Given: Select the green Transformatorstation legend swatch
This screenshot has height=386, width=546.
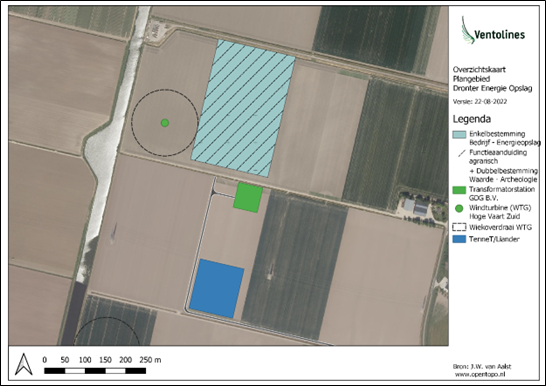Looking at the screenshot, I should pos(459,190).
